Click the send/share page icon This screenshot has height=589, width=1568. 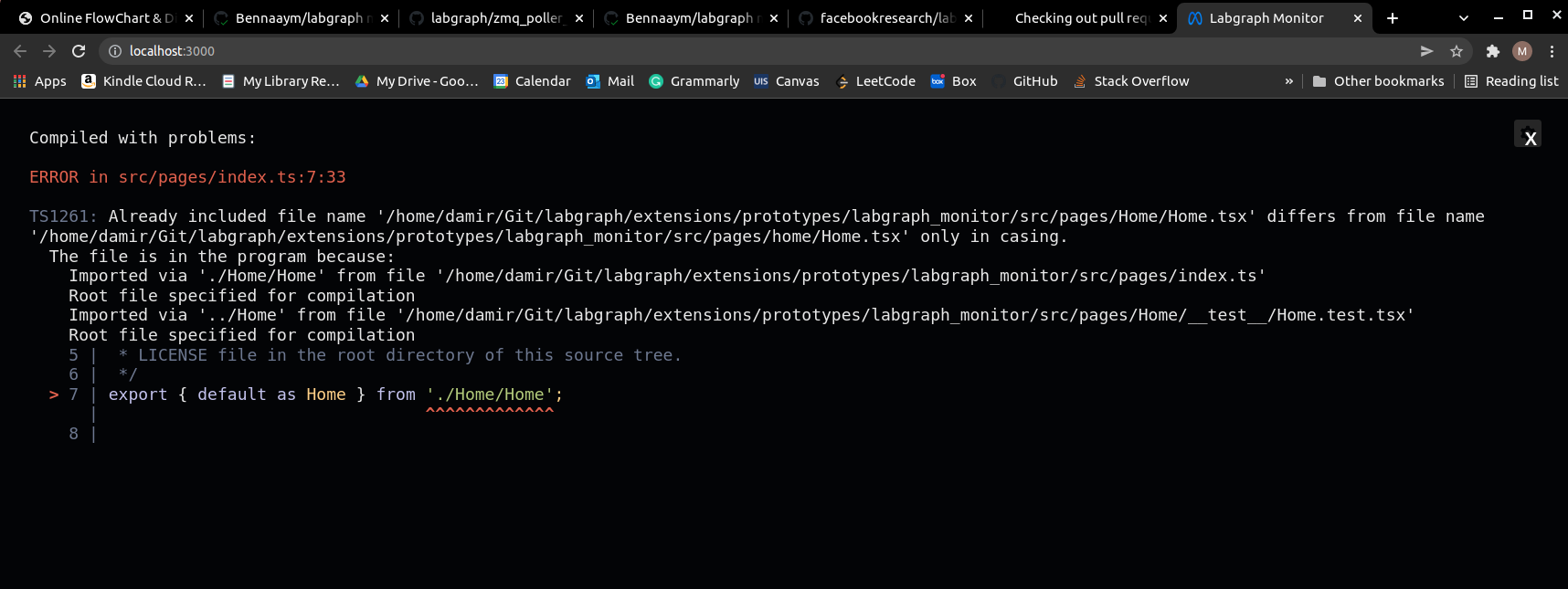coord(1426,51)
